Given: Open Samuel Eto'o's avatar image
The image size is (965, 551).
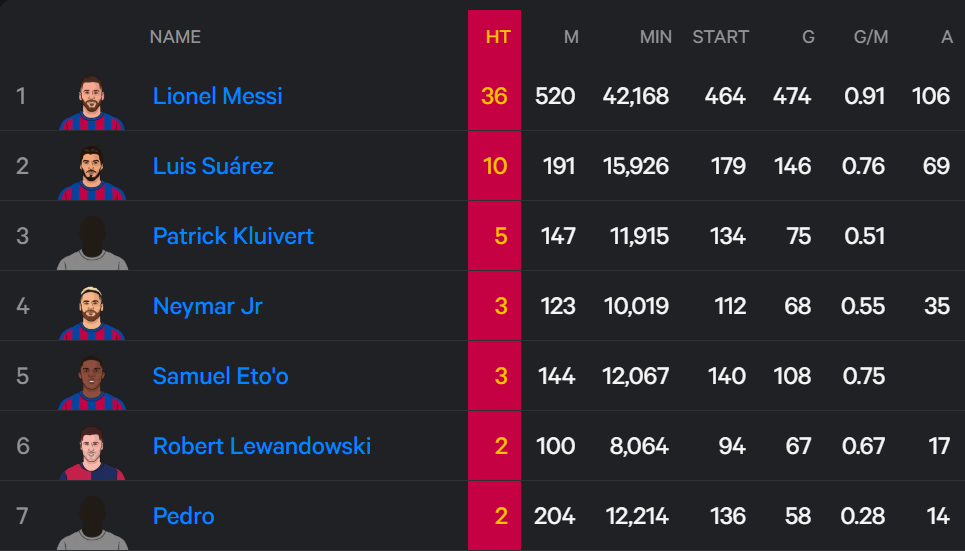Looking at the screenshot, I should tap(92, 383).
